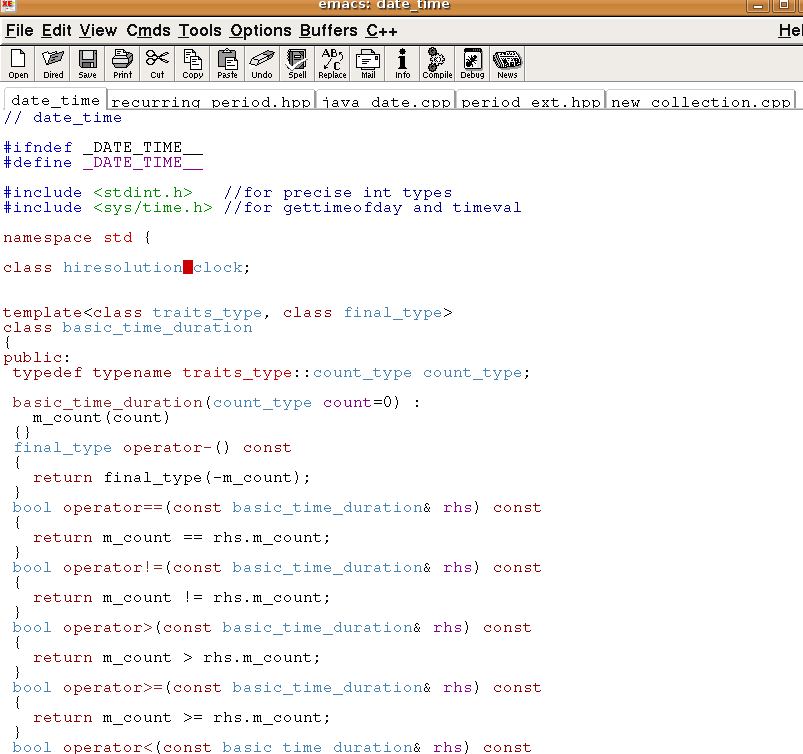Open the Replace tool icon
Viewport: 803px width, 754px height.
pos(332,63)
